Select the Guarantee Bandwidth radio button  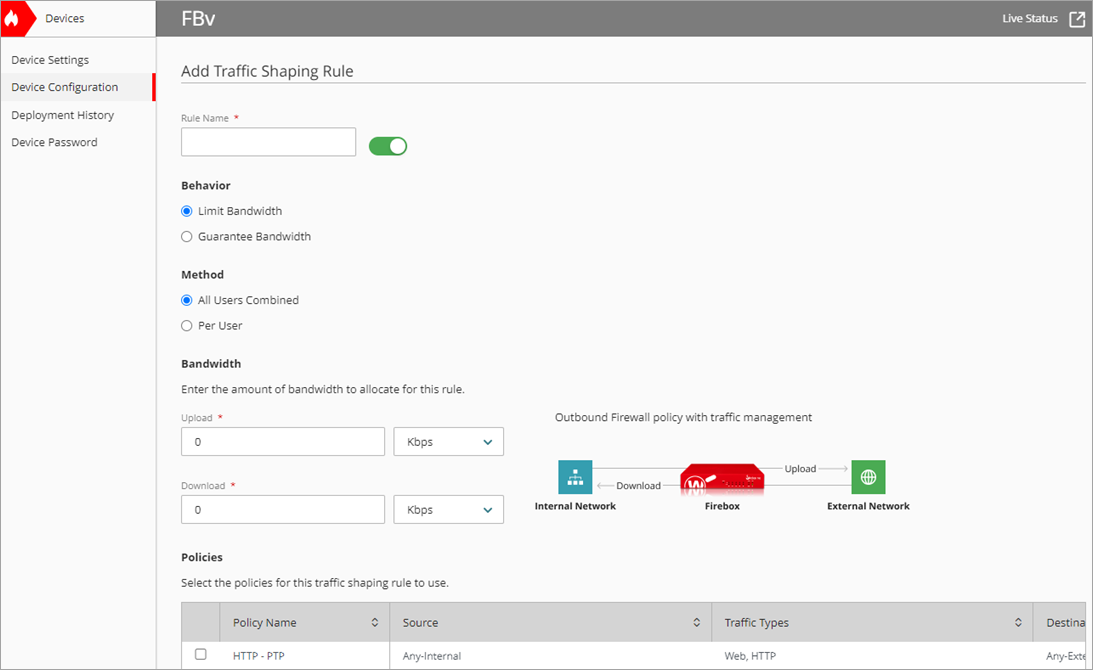click(x=187, y=236)
